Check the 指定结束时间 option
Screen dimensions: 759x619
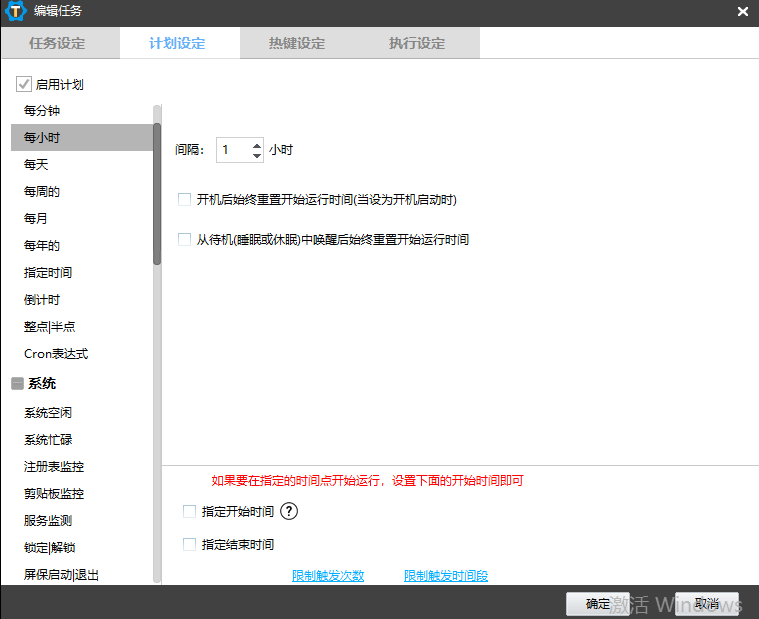190,545
